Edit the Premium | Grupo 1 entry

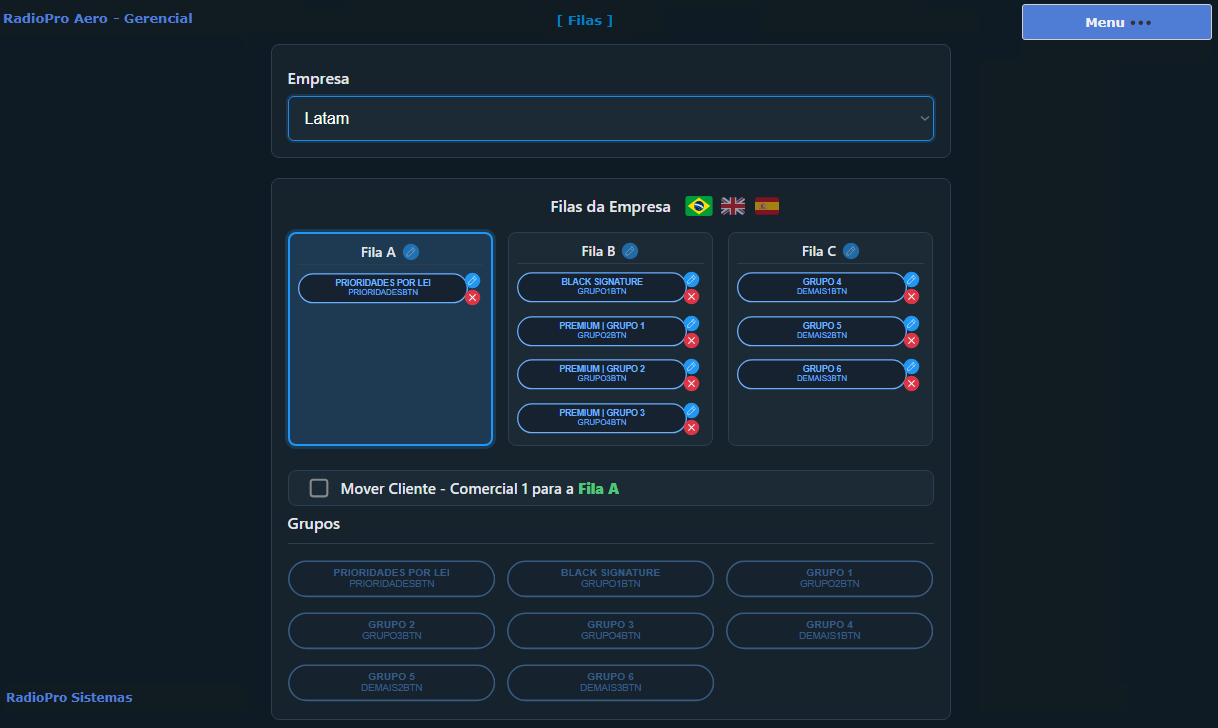point(692,324)
